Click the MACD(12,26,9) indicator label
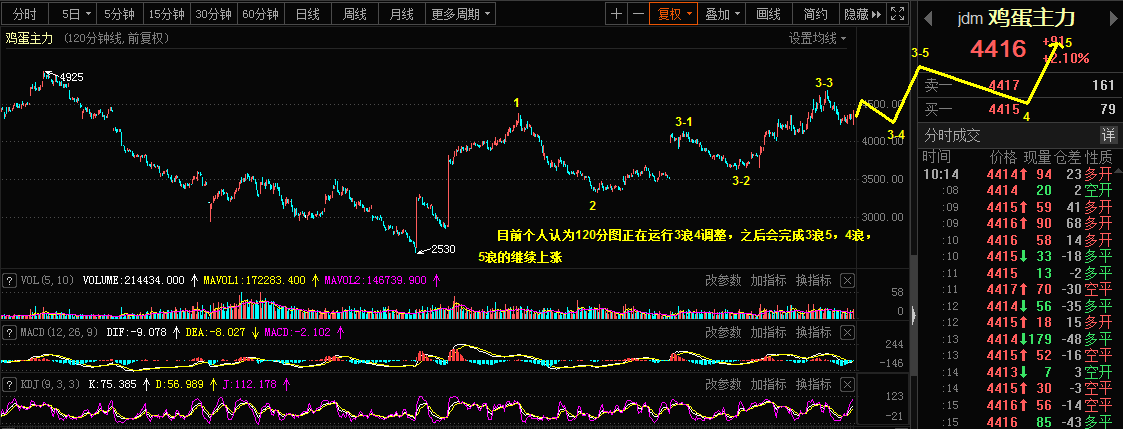This screenshot has width=1123, height=429. tap(61, 332)
